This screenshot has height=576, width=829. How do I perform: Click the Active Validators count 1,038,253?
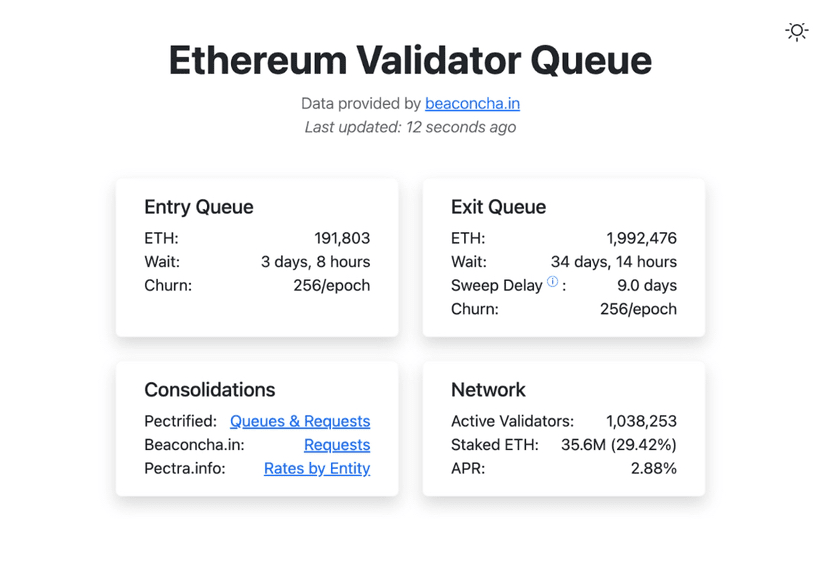(x=641, y=421)
